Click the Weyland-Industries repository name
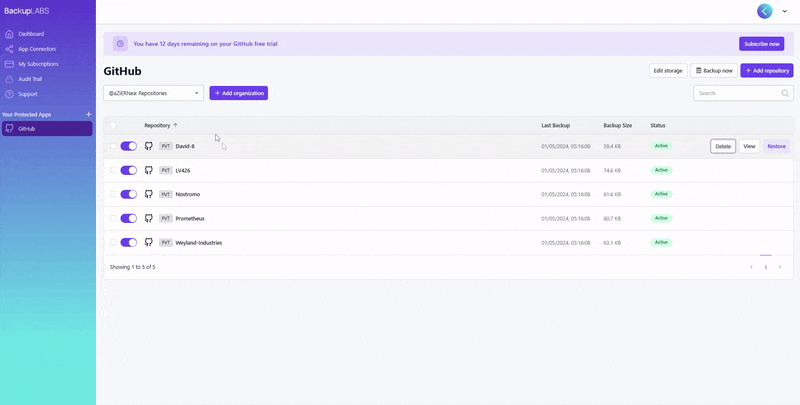The height and width of the screenshot is (405, 800). (198, 243)
